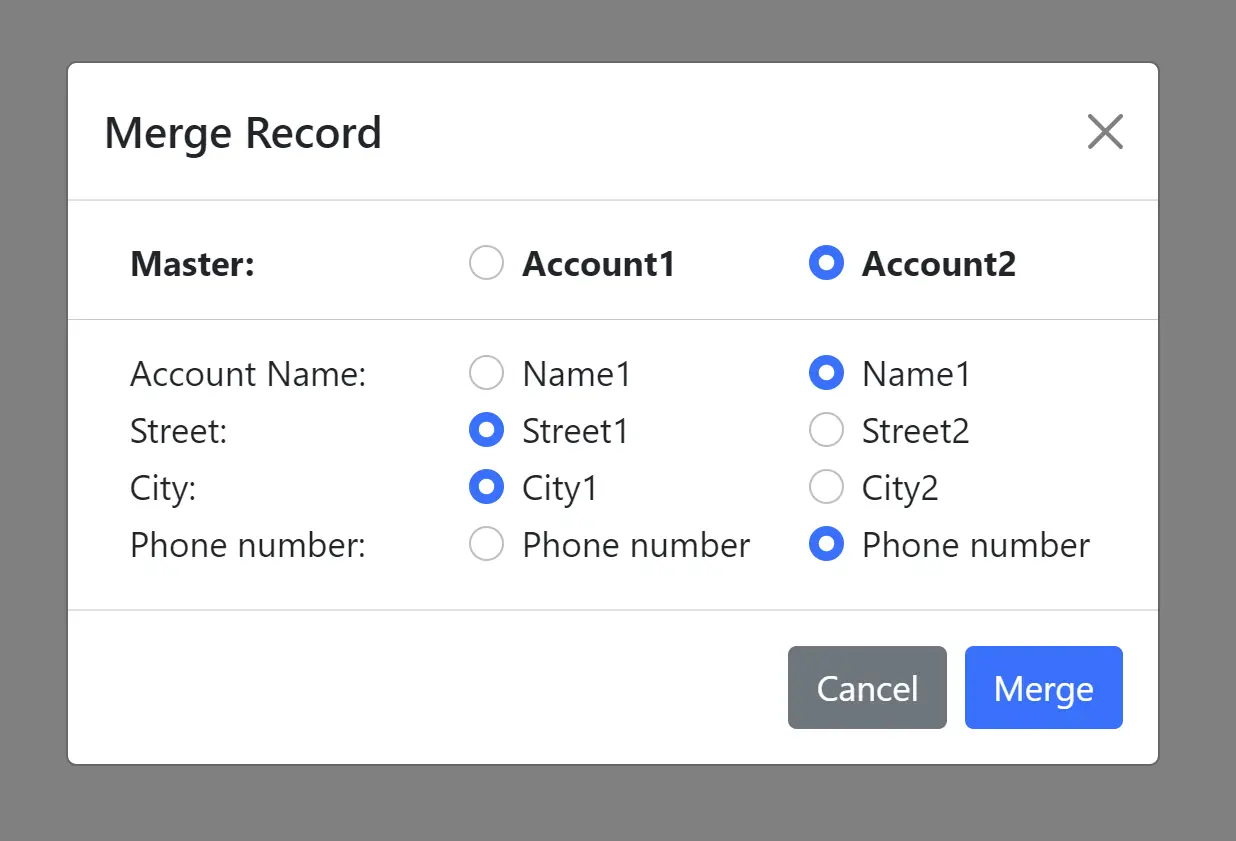Keep Street1 for the merged record
This screenshot has width=1236, height=841.
tap(486, 429)
